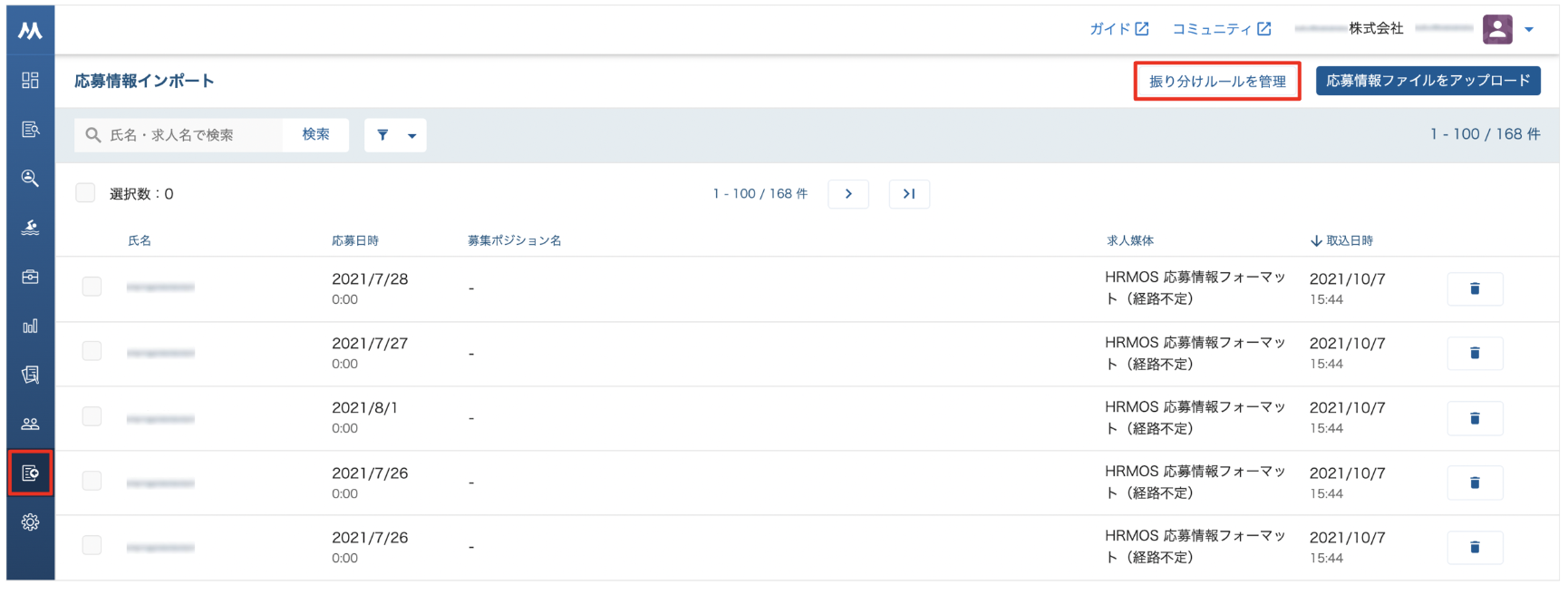The image size is (1568, 595).
Task: Click 求人媒体 text in the 2021/8/1 row
Action: 1195,417
